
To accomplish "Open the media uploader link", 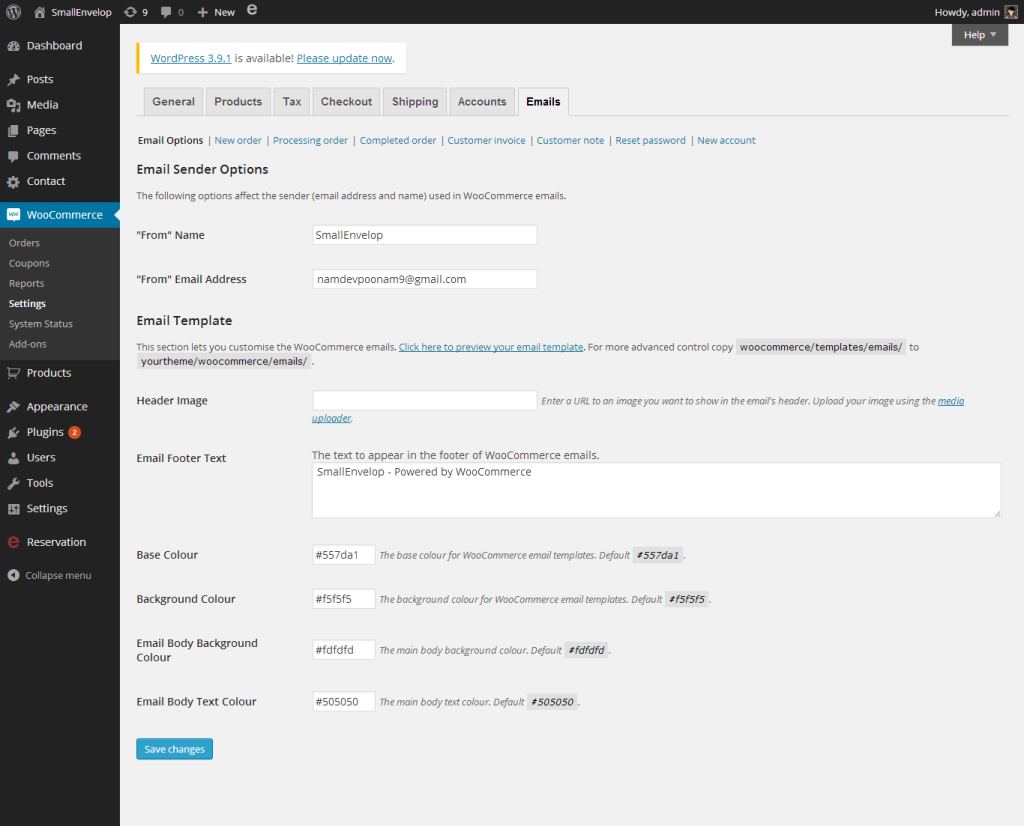I will pos(950,401).
